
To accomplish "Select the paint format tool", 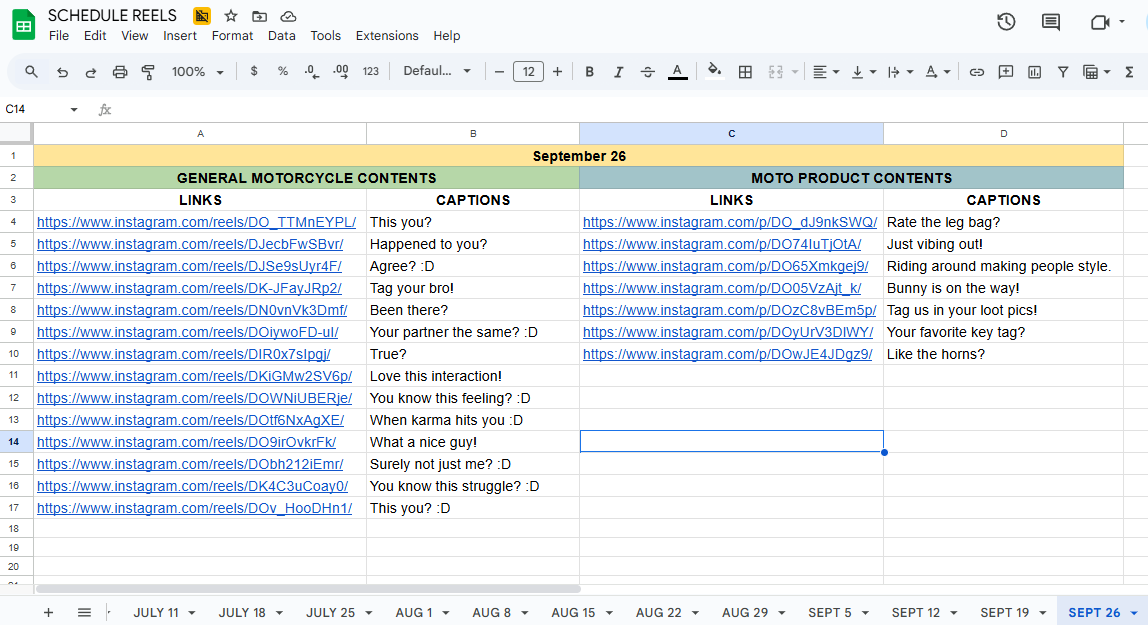I will click(148, 72).
